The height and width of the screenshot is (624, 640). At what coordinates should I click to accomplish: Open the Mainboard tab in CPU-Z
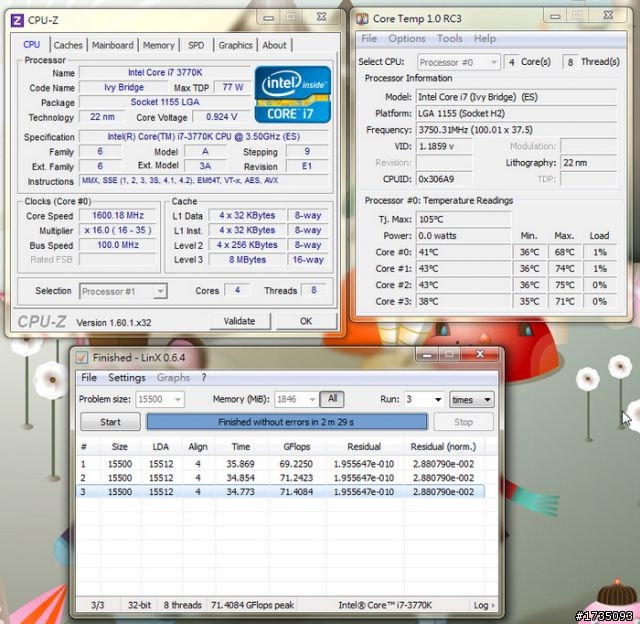pos(113,45)
